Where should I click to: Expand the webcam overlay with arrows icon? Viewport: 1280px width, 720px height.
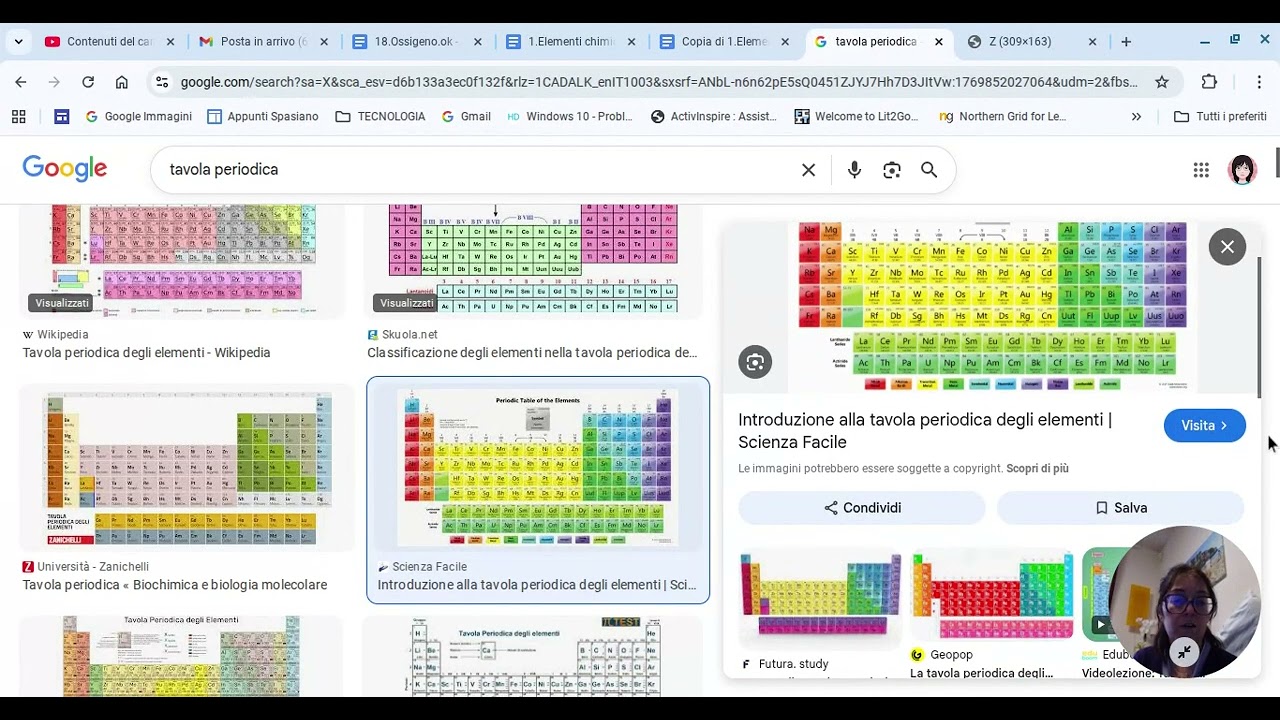(1184, 652)
